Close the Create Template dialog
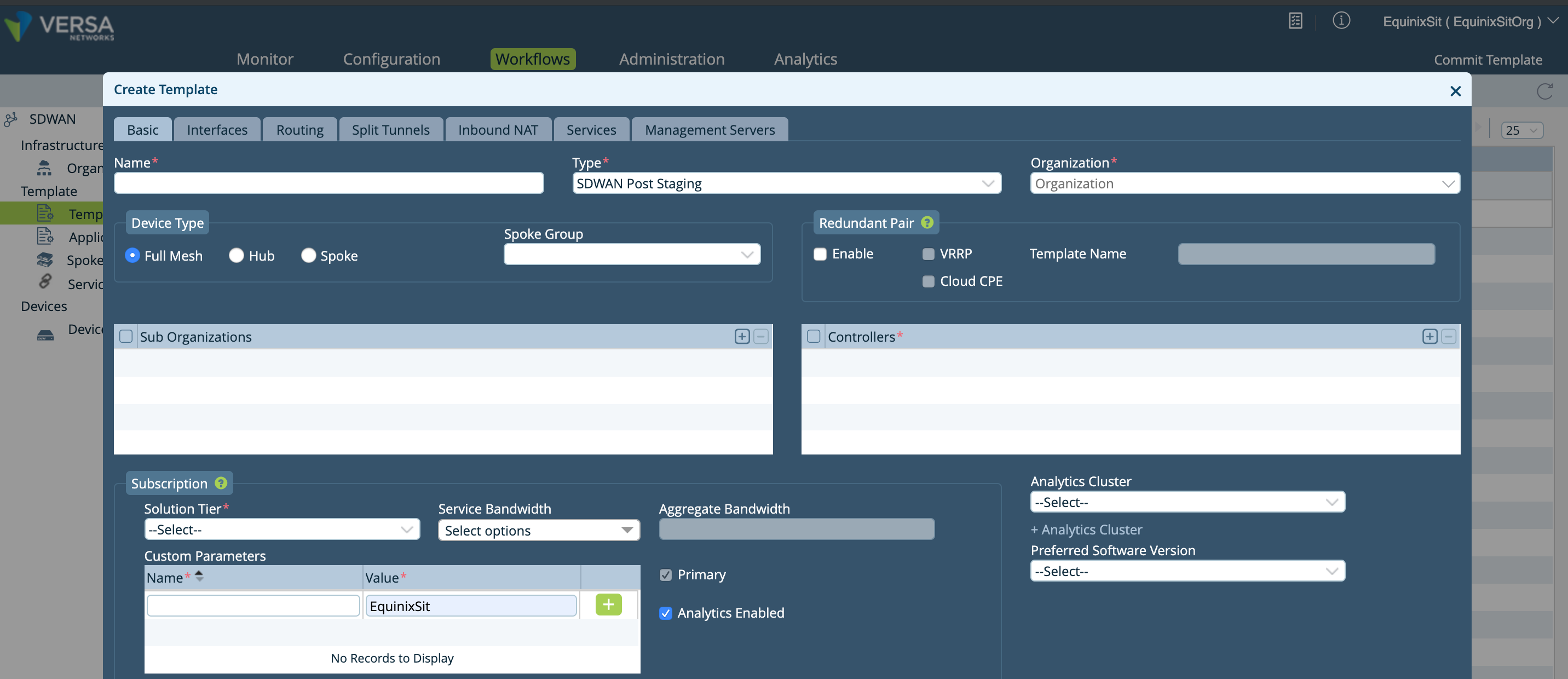This screenshot has height=679, width=1568. tap(1455, 91)
